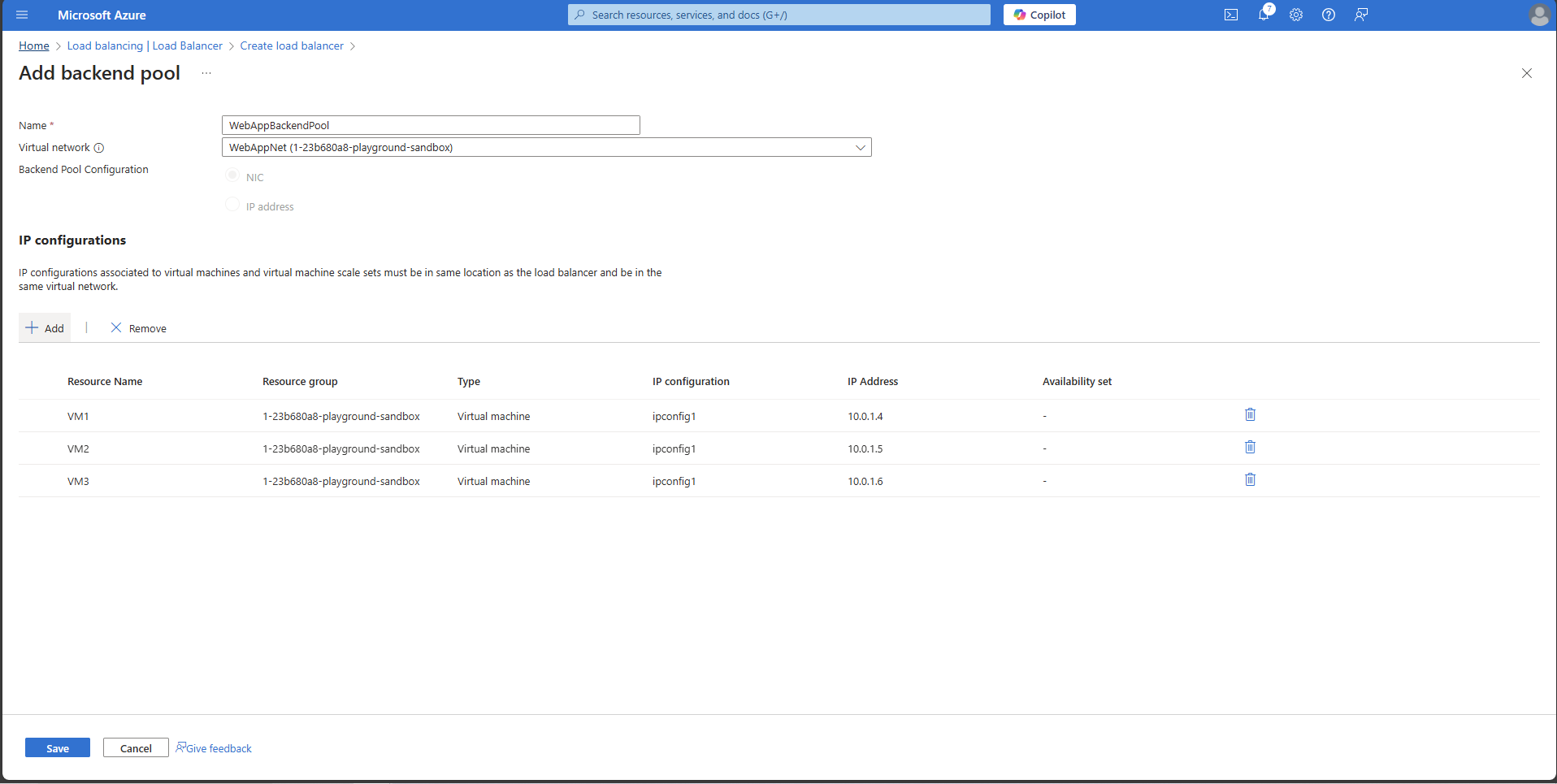Image resolution: width=1557 pixels, height=784 pixels.
Task: Open the ellipsis more options next to title
Action: [206, 73]
